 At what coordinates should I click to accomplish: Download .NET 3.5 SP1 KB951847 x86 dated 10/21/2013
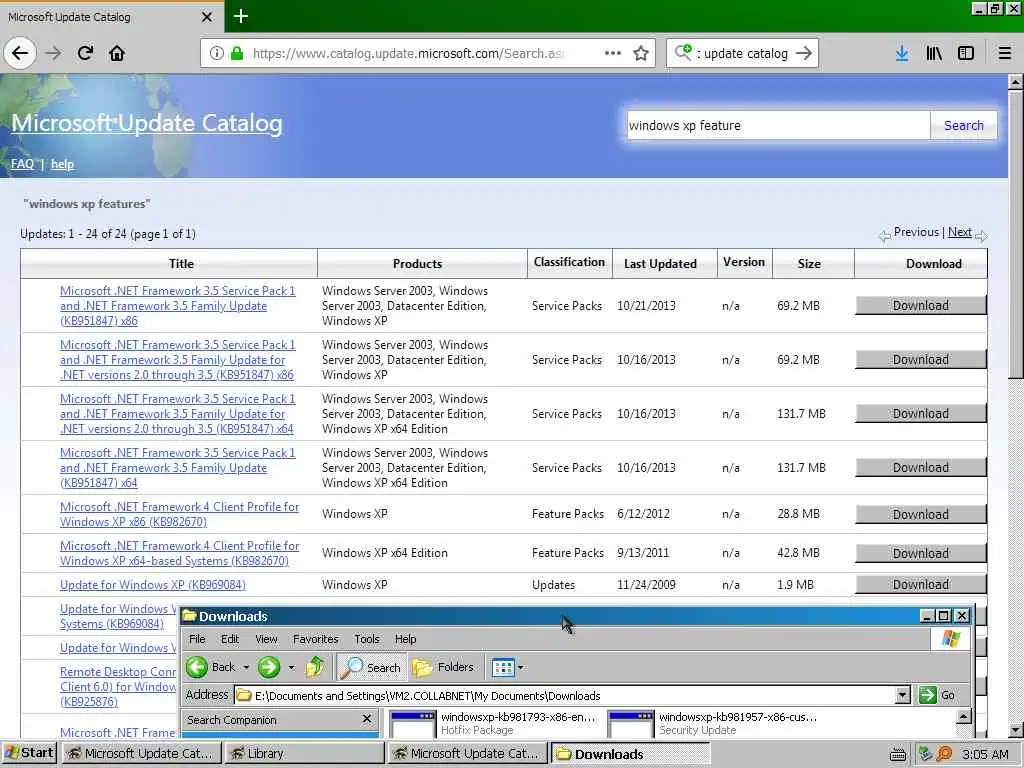click(x=920, y=306)
